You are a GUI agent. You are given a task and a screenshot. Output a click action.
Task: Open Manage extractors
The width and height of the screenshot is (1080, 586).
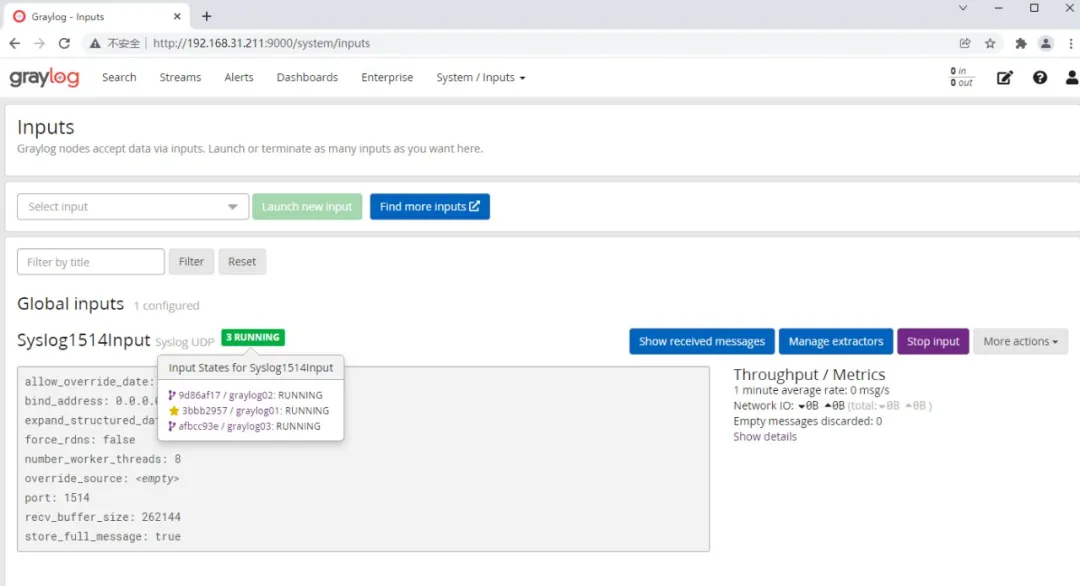835,342
